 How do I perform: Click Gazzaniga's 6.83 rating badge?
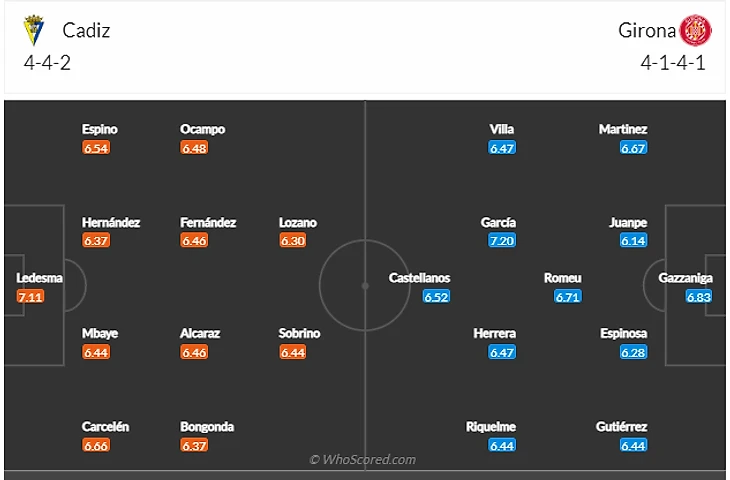click(x=699, y=297)
